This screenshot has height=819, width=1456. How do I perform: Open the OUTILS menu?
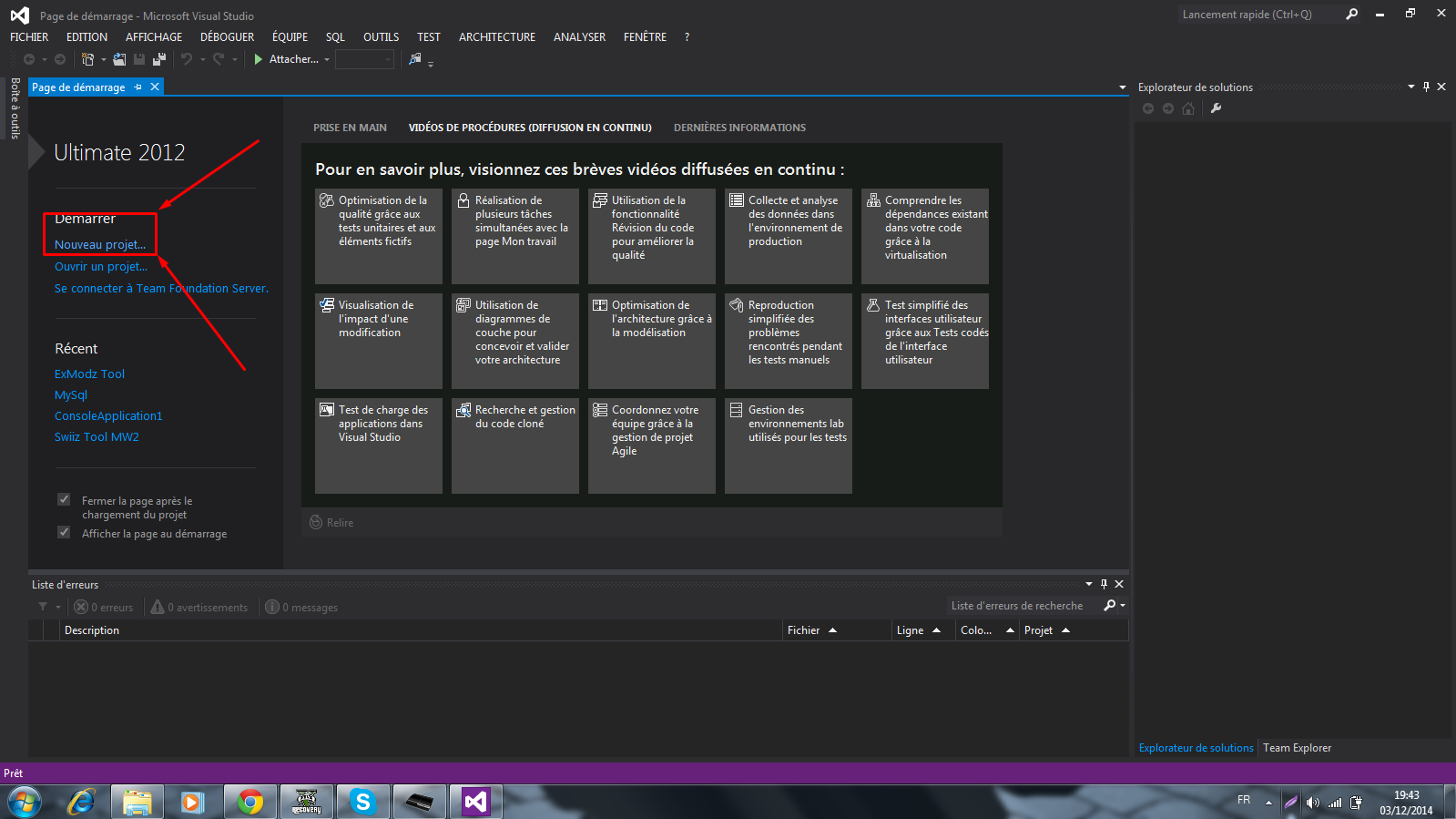(x=381, y=37)
